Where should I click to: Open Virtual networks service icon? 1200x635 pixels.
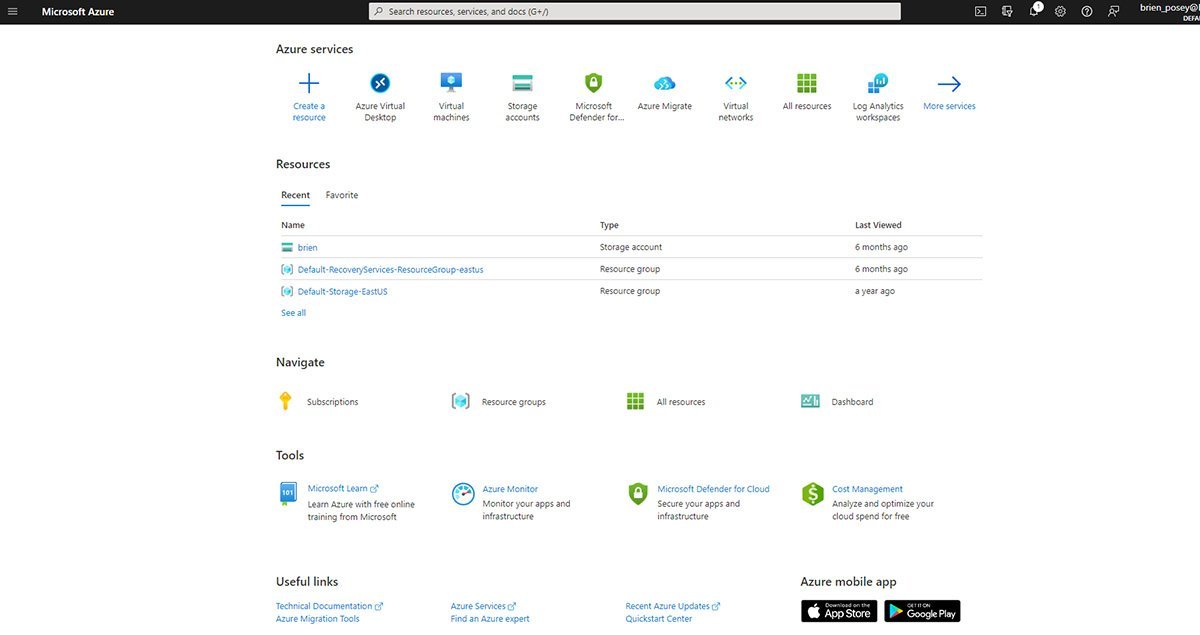tap(736, 84)
